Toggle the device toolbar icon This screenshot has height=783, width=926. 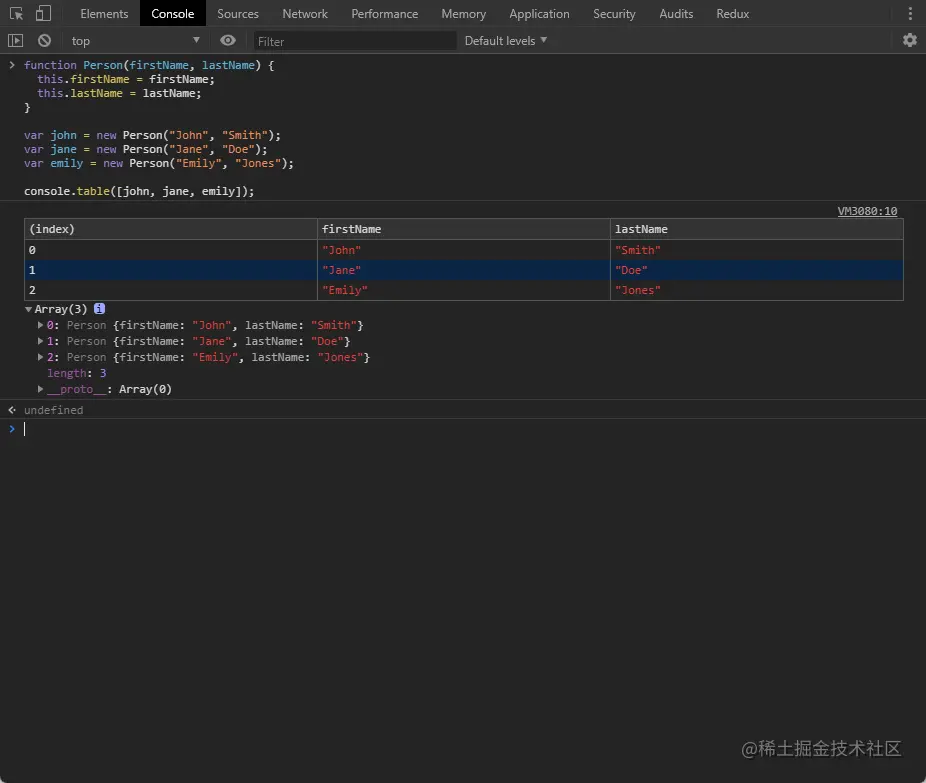(43, 14)
